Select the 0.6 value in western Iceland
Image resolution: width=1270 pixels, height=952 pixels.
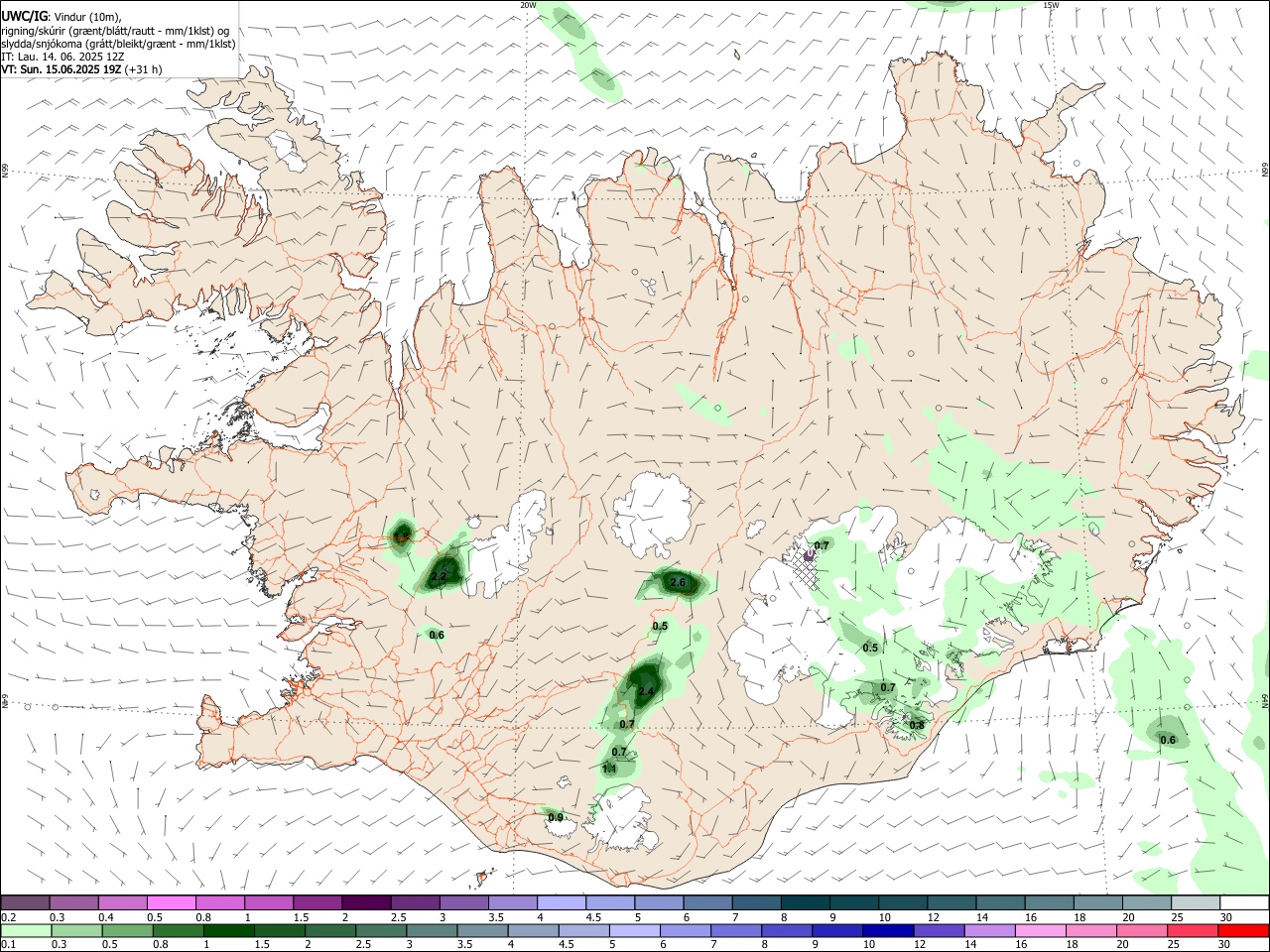(437, 635)
